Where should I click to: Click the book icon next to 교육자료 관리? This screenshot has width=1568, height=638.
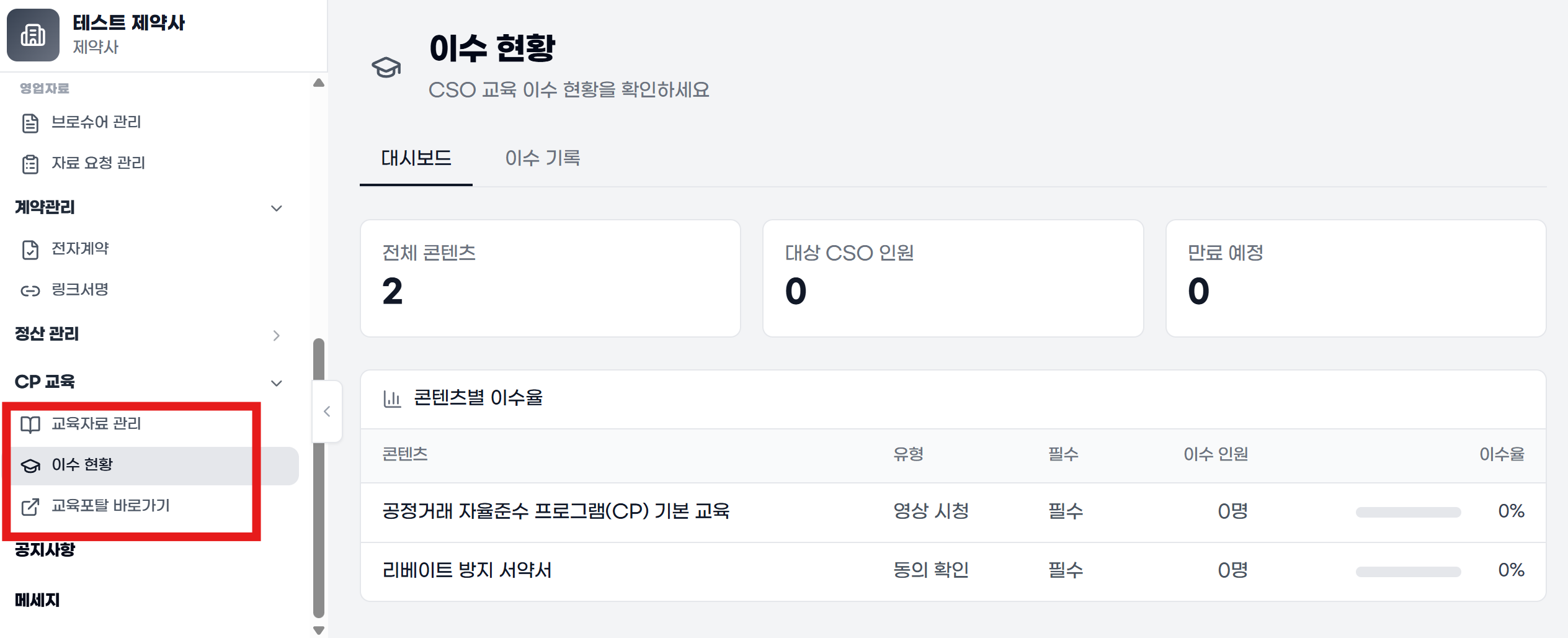pos(30,424)
